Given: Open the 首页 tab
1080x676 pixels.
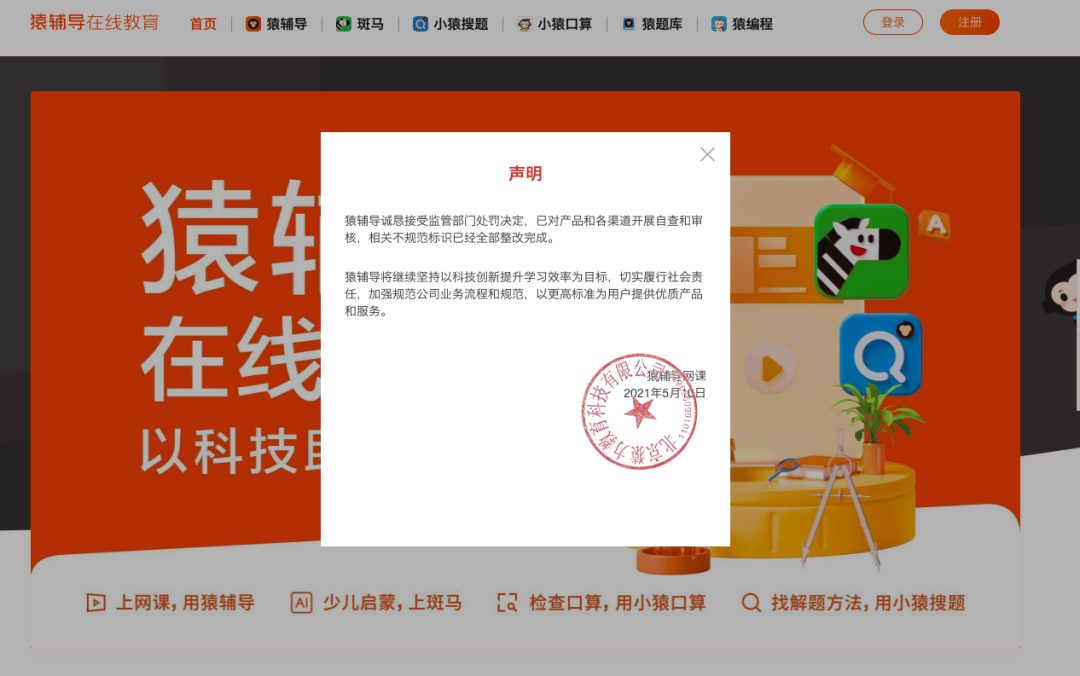Looking at the screenshot, I should point(203,24).
